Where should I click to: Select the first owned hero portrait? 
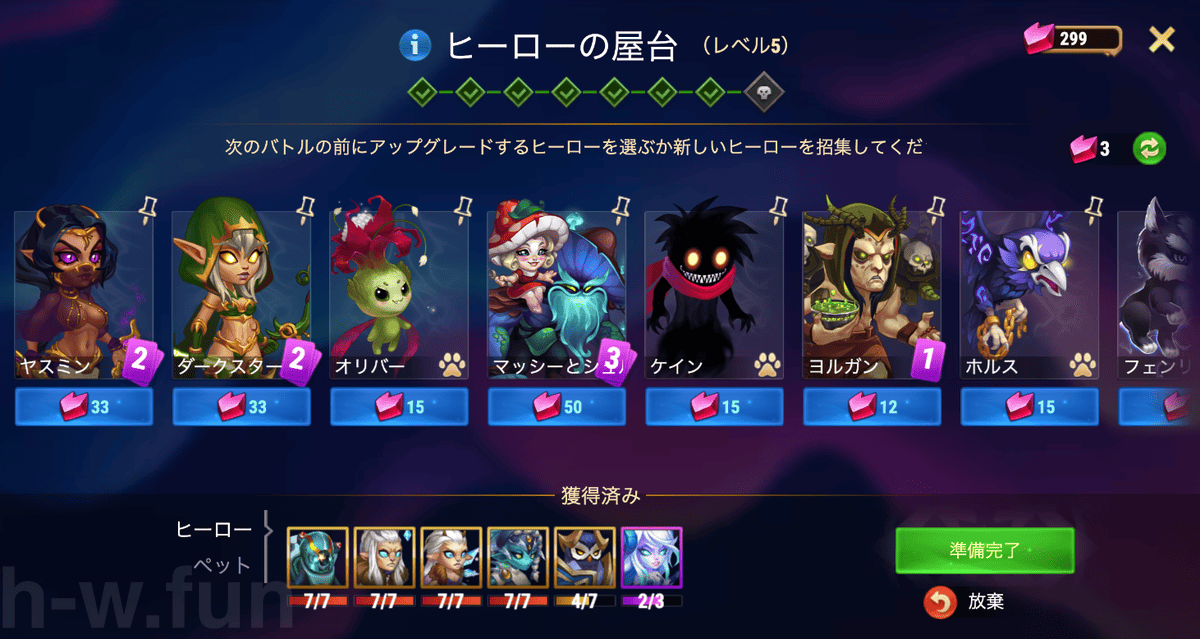317,557
